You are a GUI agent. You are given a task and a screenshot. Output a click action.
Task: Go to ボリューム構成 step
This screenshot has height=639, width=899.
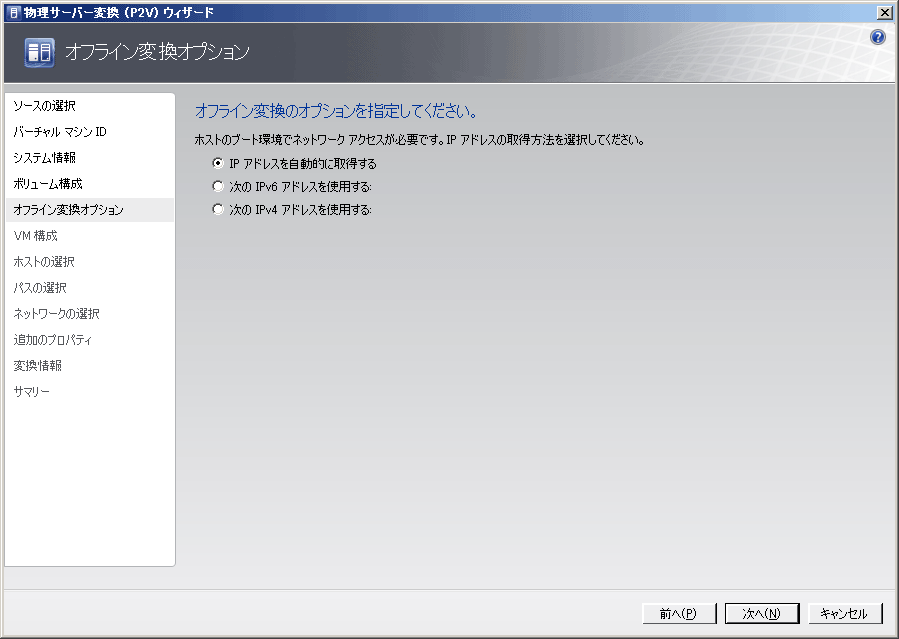[x=48, y=184]
